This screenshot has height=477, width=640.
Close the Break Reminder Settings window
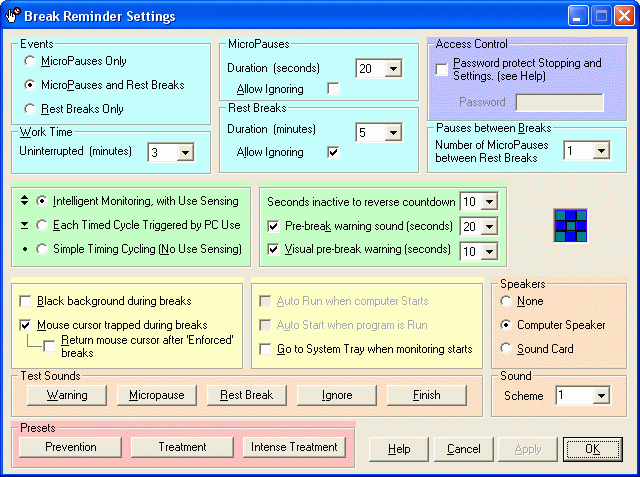click(x=624, y=16)
